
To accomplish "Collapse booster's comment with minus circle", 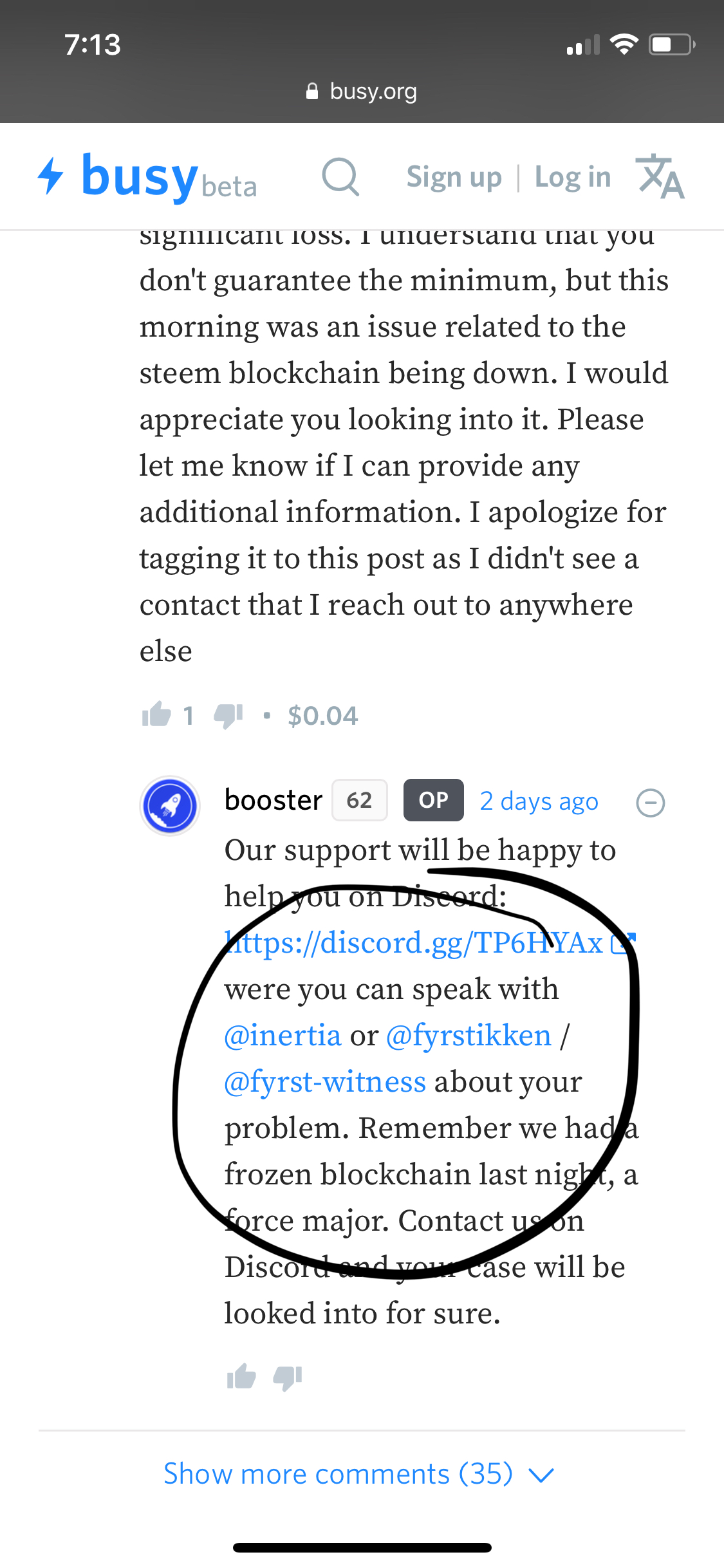I will tap(650, 803).
